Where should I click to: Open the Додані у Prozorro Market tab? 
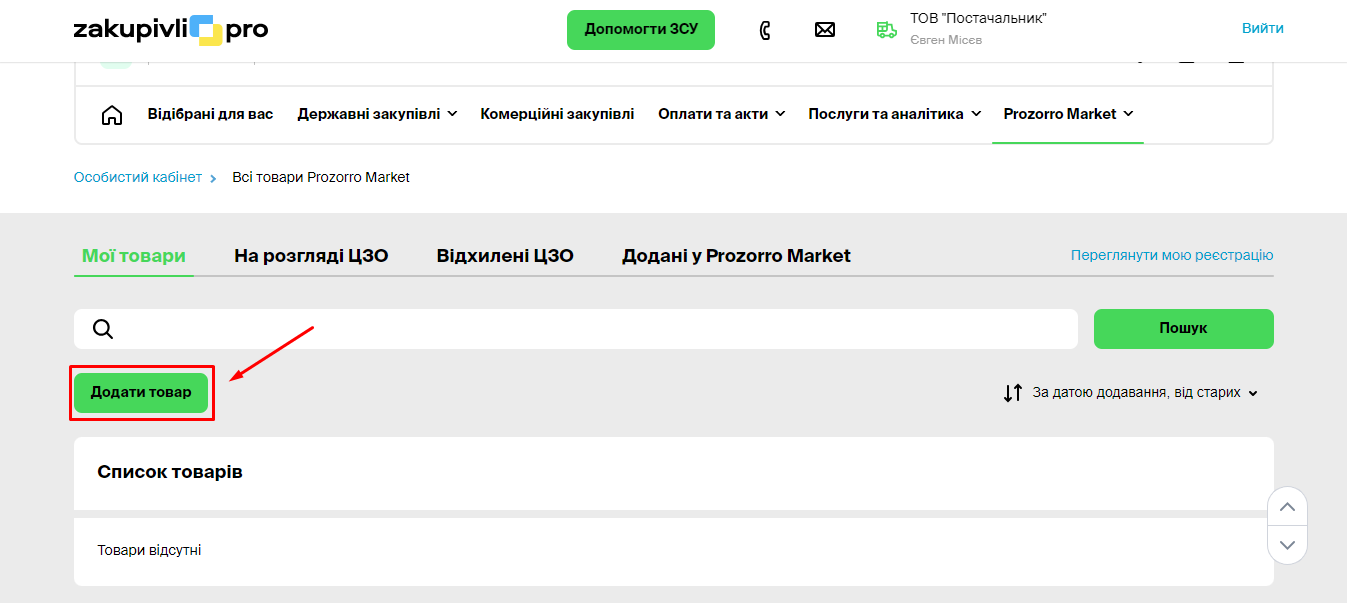(x=736, y=256)
